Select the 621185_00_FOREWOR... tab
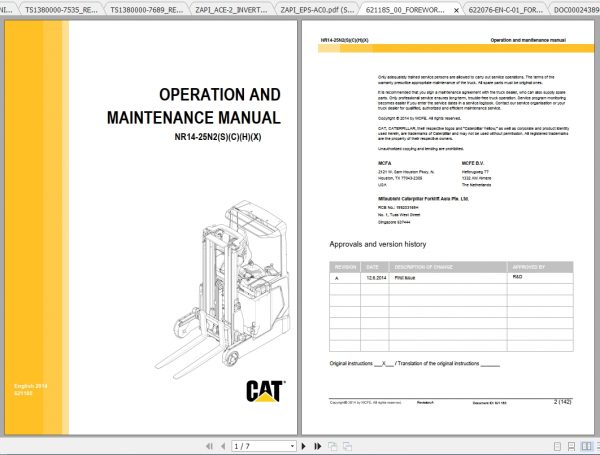 405,10
